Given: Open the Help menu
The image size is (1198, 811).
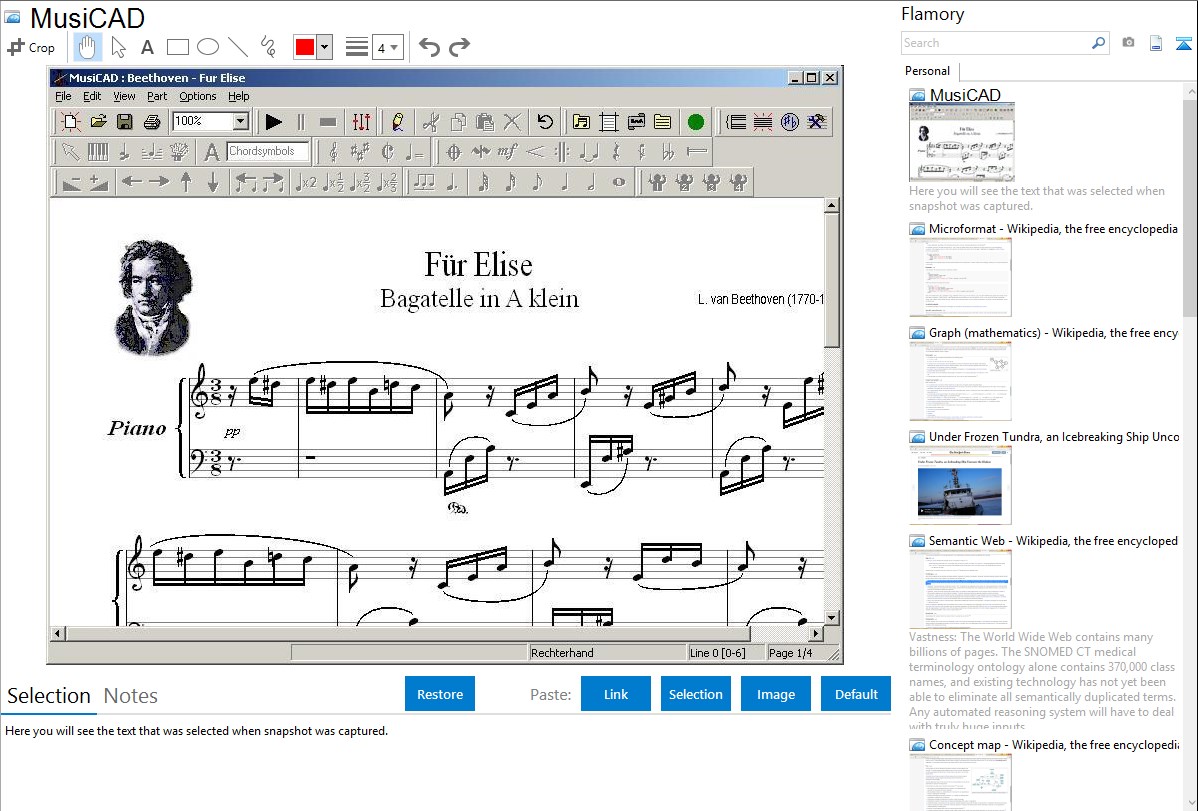Looking at the screenshot, I should pyautogui.click(x=238, y=96).
